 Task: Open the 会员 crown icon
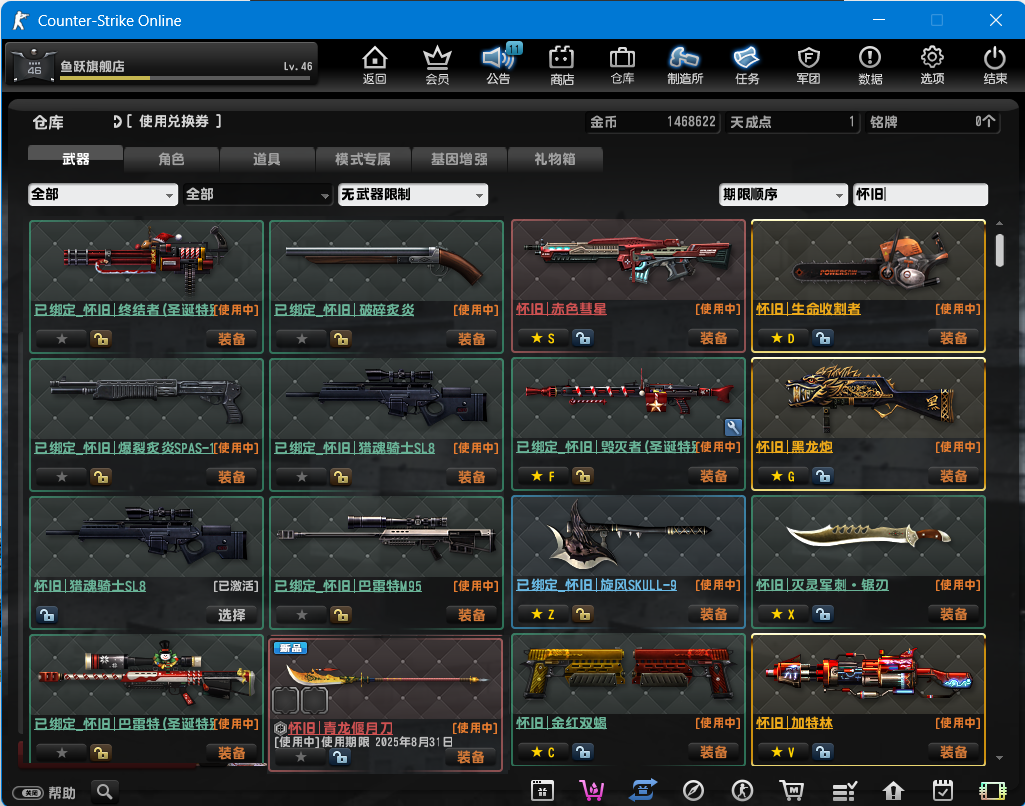click(x=437, y=65)
